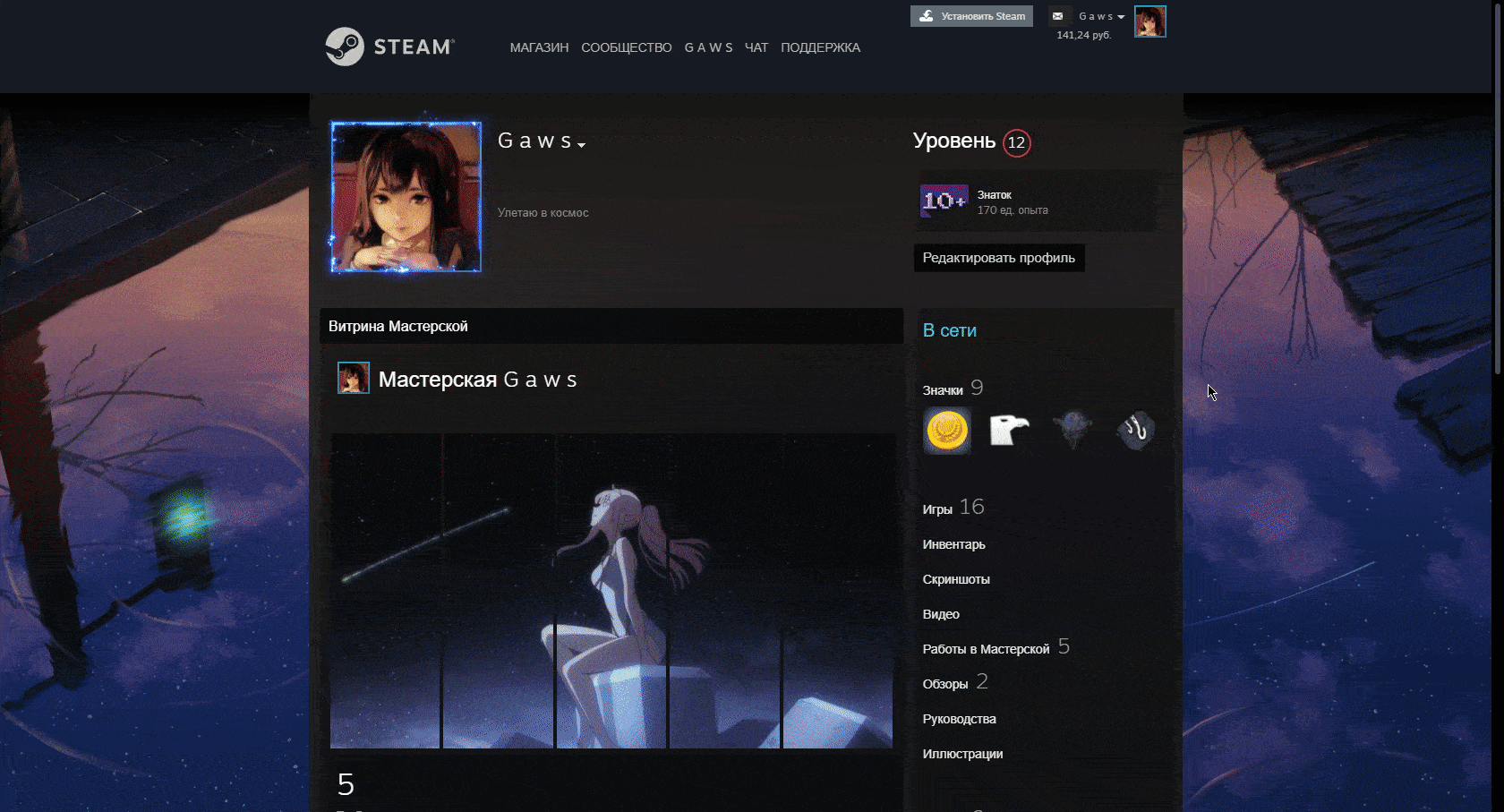This screenshot has height=812, width=1504.
Task: Open the Мастерская workshop avatar icon
Action: [x=353, y=378]
